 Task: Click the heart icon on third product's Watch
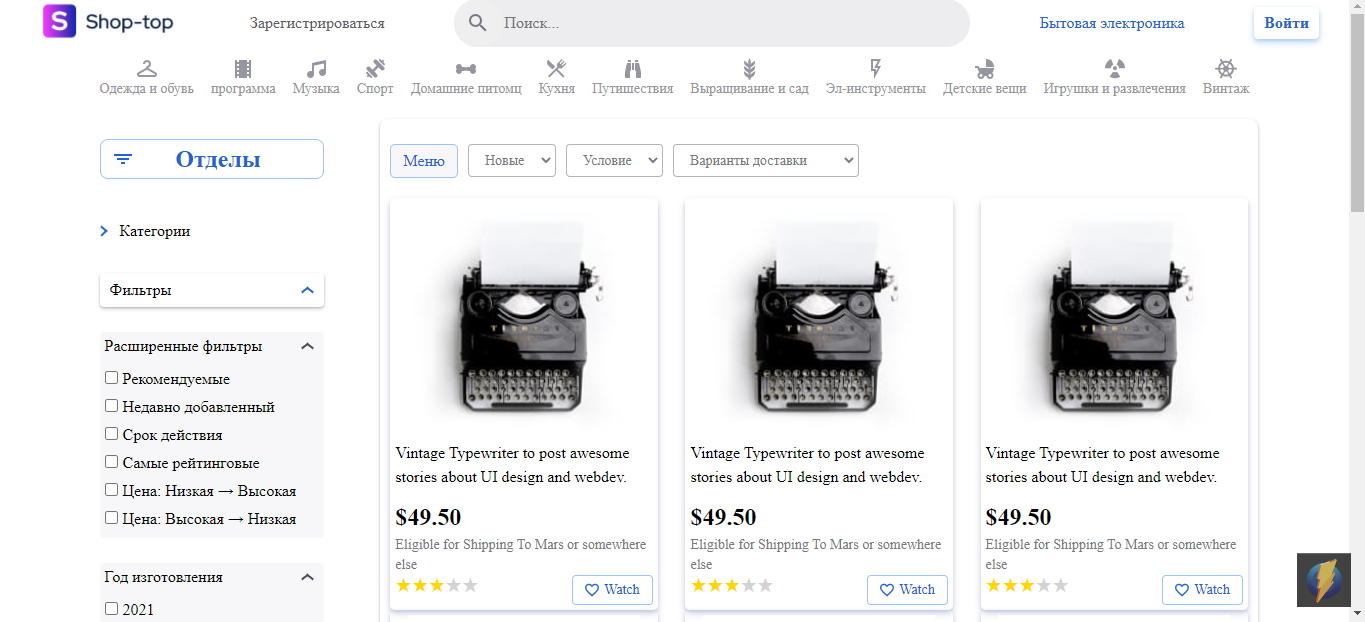pos(1181,590)
